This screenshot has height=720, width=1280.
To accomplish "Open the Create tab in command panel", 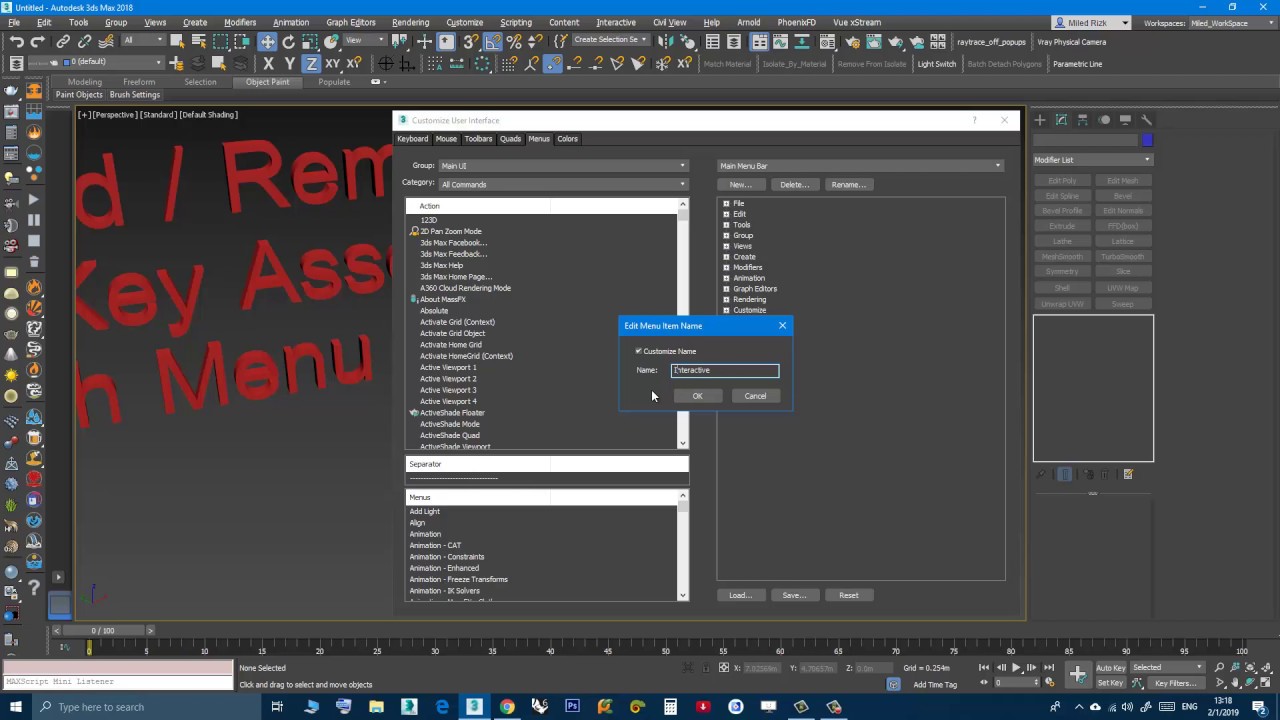I will [x=1040, y=120].
